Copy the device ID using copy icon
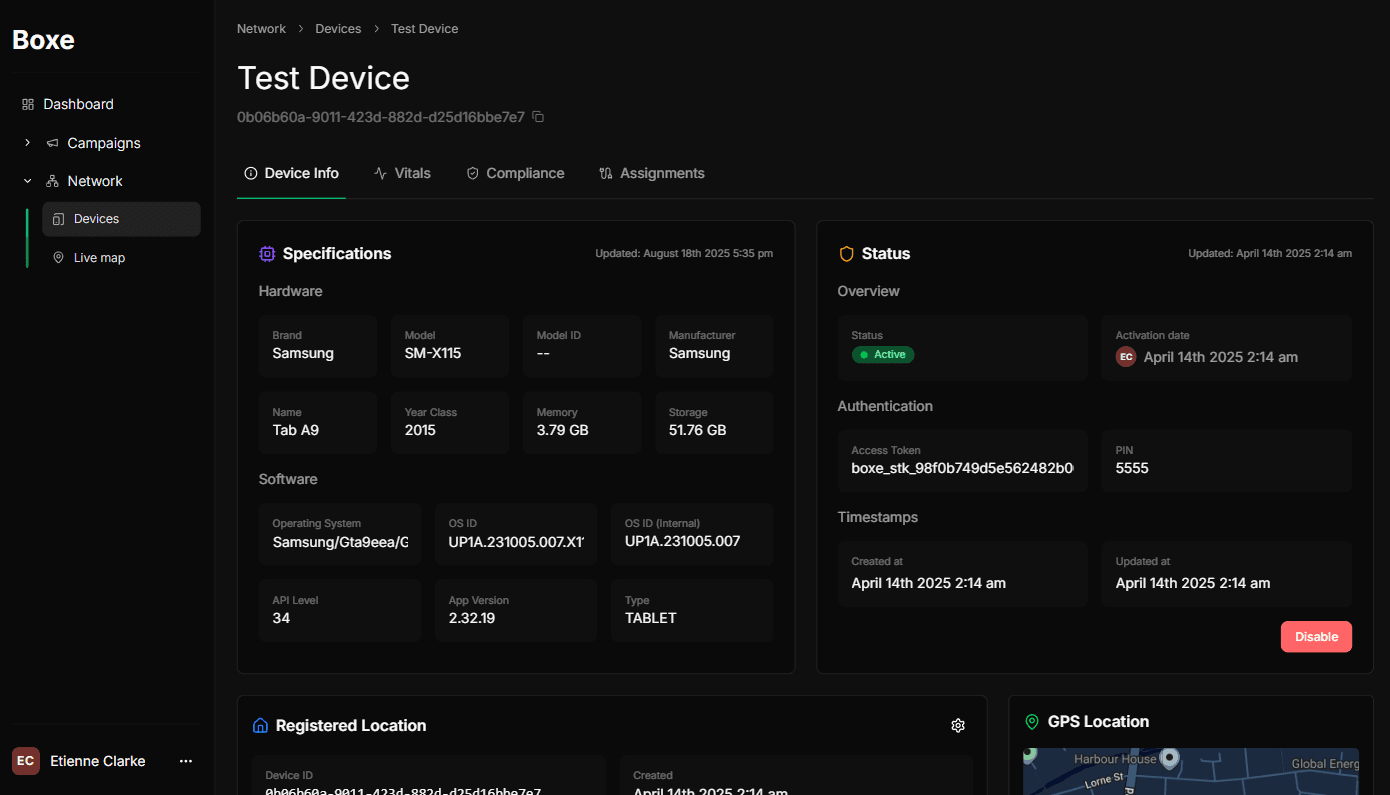The height and width of the screenshot is (795, 1390). 538,117
